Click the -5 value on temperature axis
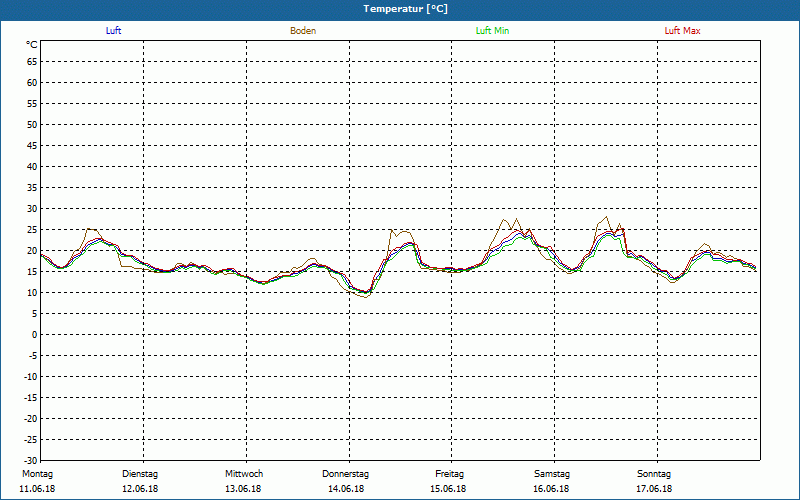This screenshot has height=500, width=800. (33, 356)
